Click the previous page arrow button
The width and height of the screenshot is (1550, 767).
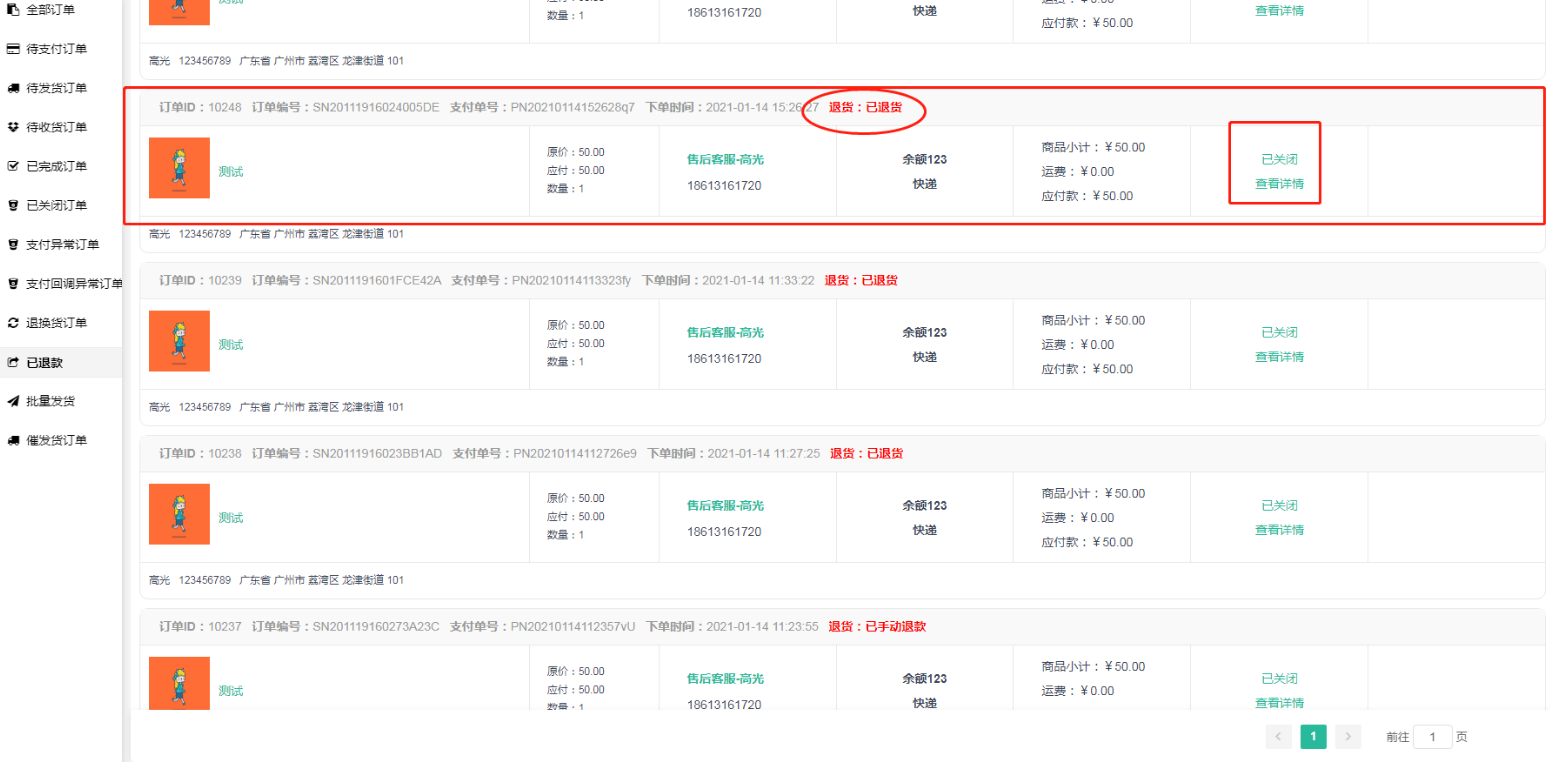[x=1278, y=737]
